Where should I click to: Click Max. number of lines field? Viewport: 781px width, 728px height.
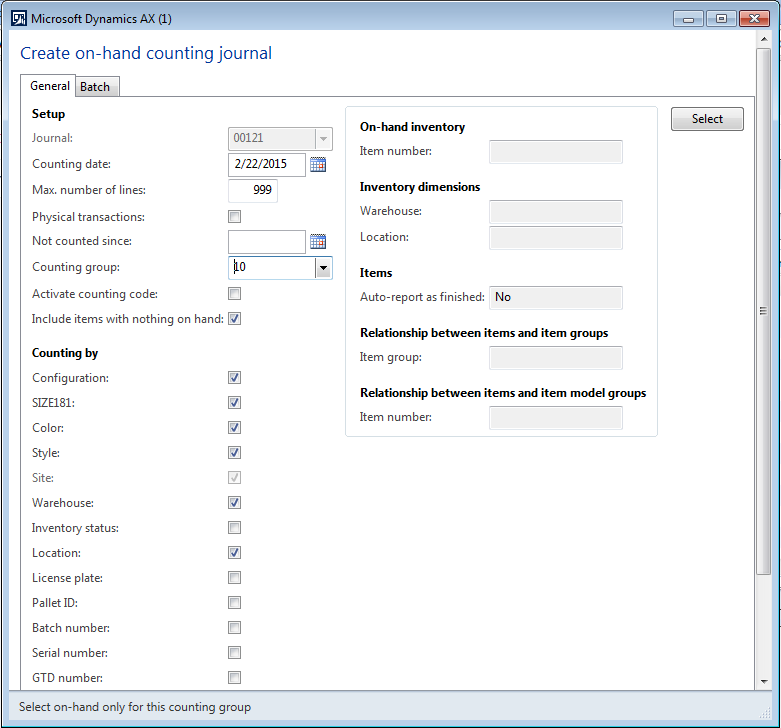click(x=253, y=190)
